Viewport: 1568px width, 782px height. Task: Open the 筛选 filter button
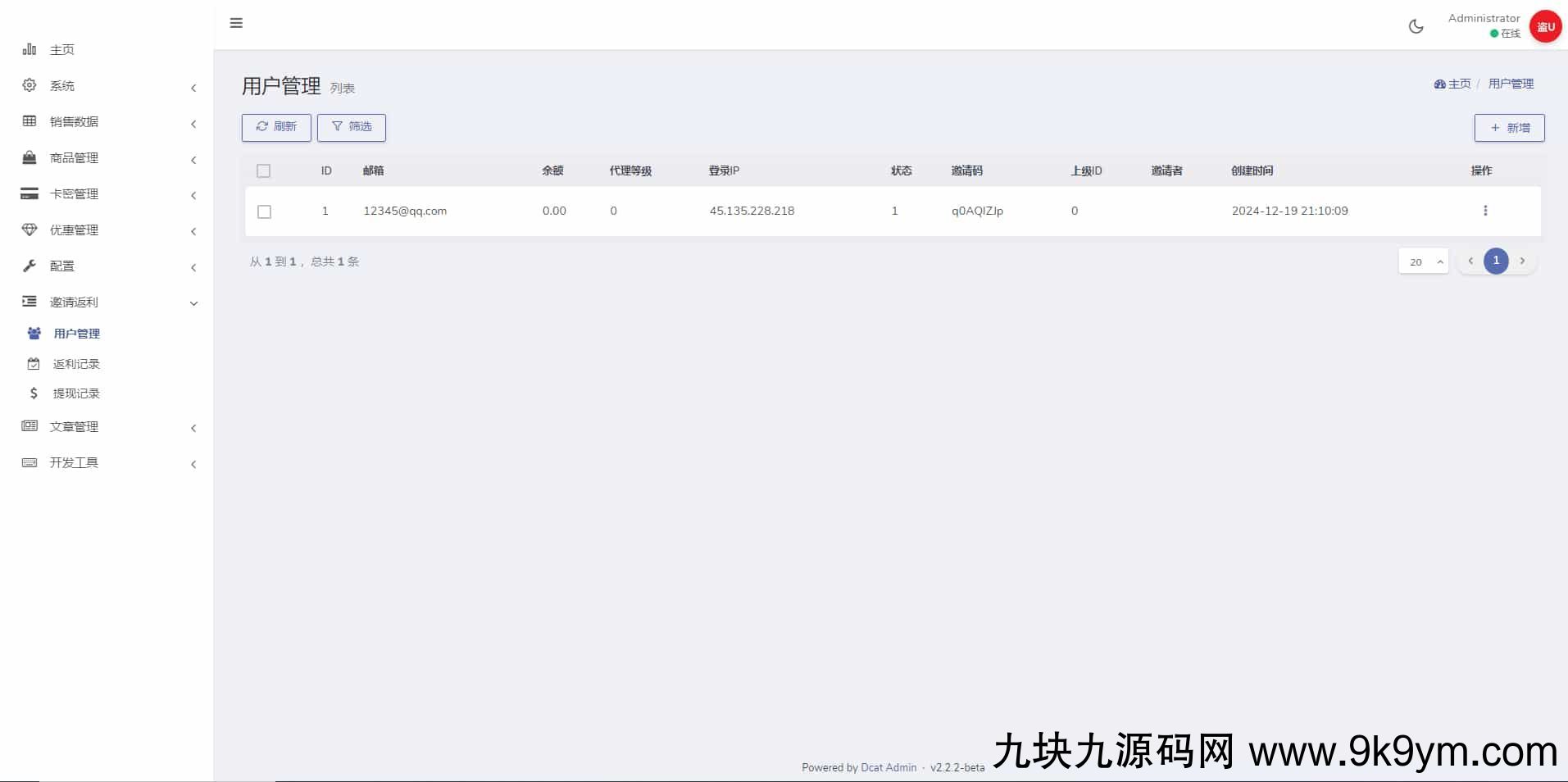point(352,127)
